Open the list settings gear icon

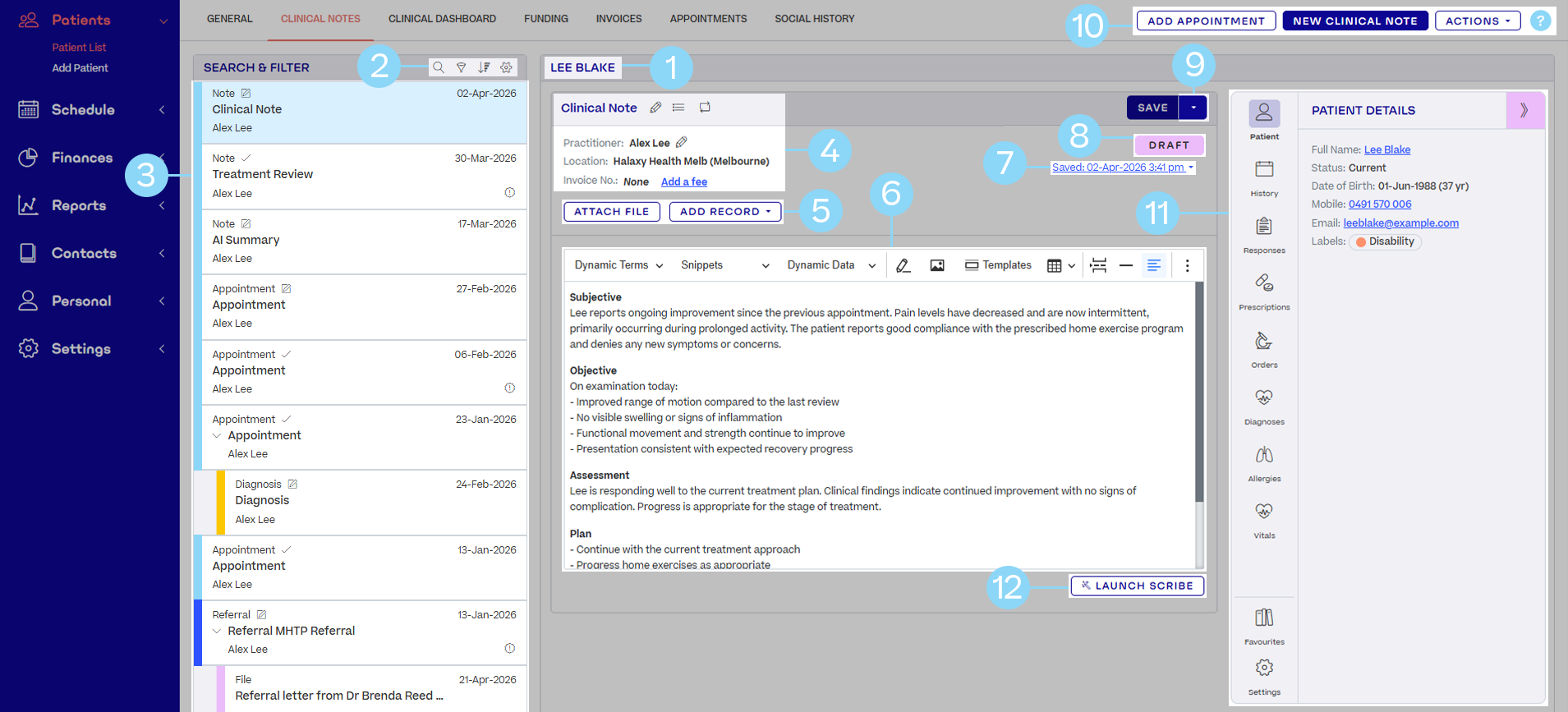pos(507,67)
